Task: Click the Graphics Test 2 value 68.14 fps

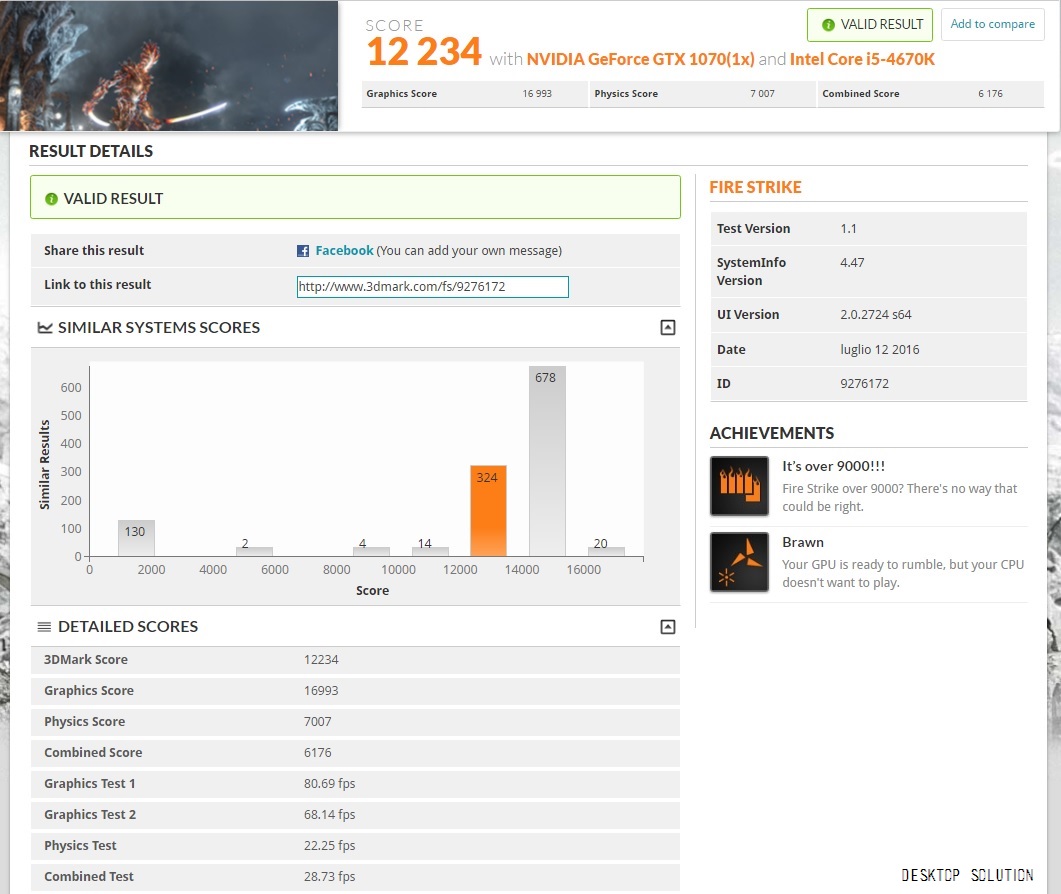Action: pos(330,815)
